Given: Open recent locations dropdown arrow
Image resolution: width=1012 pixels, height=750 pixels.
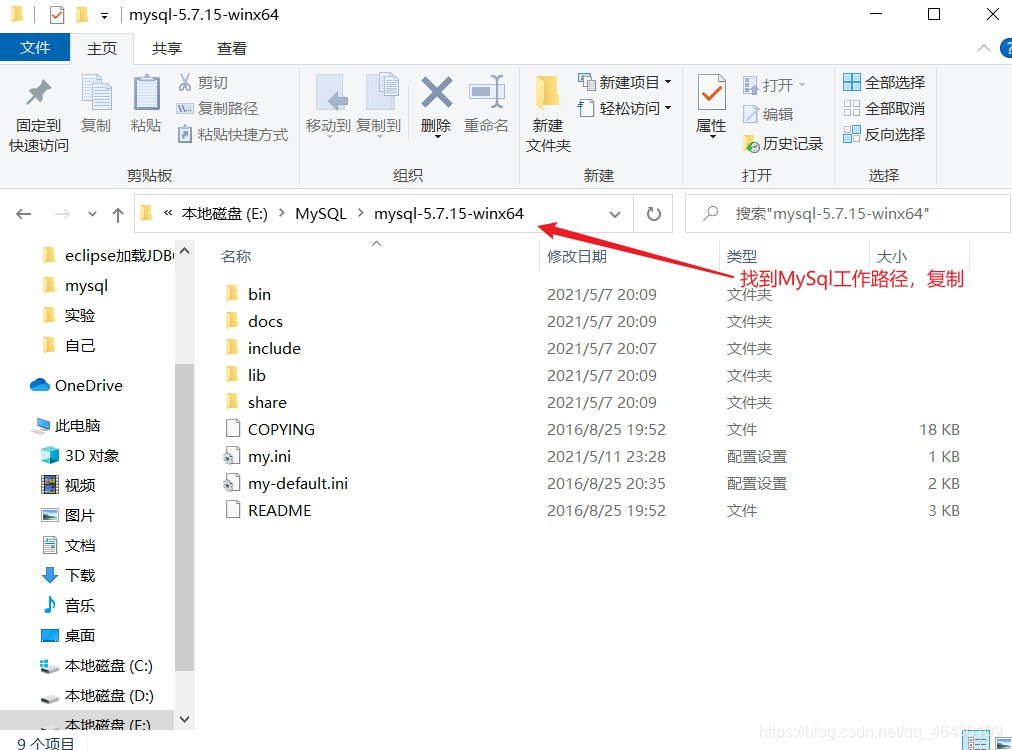Looking at the screenshot, I should pyautogui.click(x=92, y=214).
